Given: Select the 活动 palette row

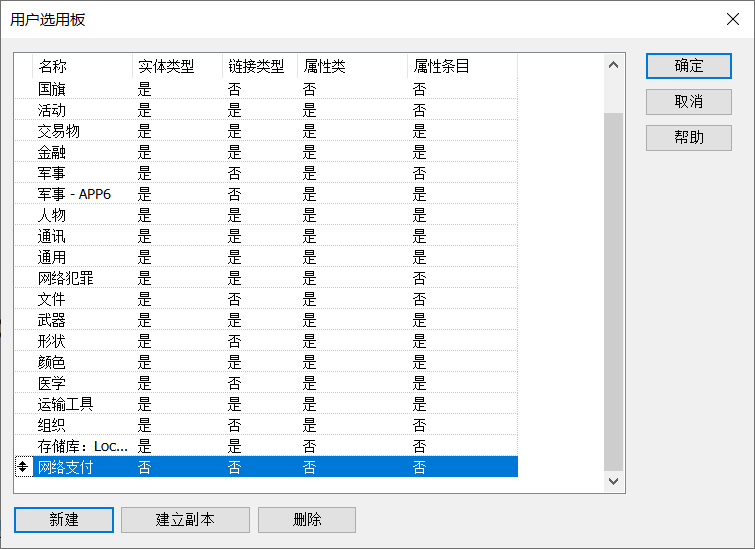Looking at the screenshot, I should pyautogui.click(x=266, y=110).
